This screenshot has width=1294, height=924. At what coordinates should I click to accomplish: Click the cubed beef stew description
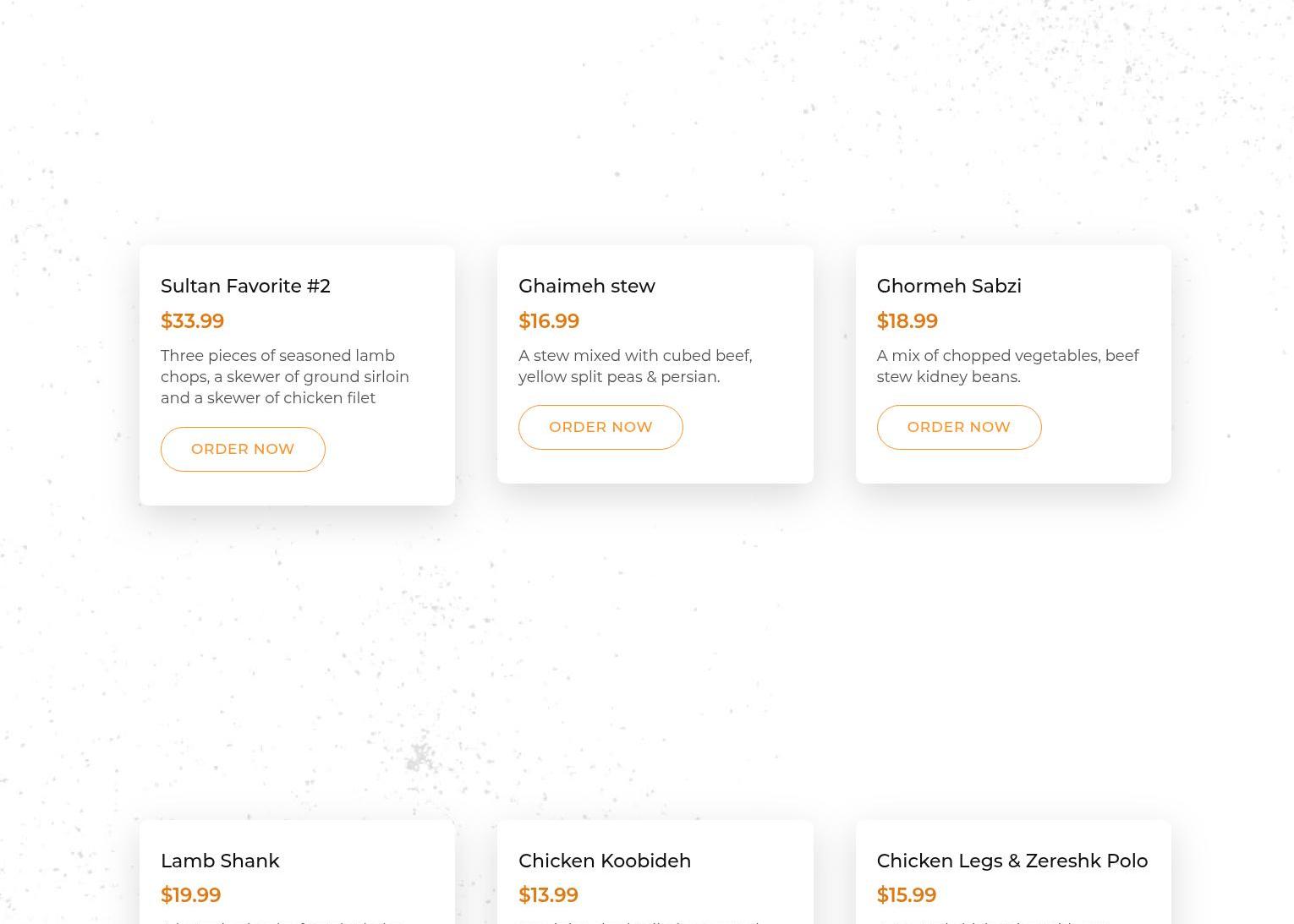click(634, 366)
